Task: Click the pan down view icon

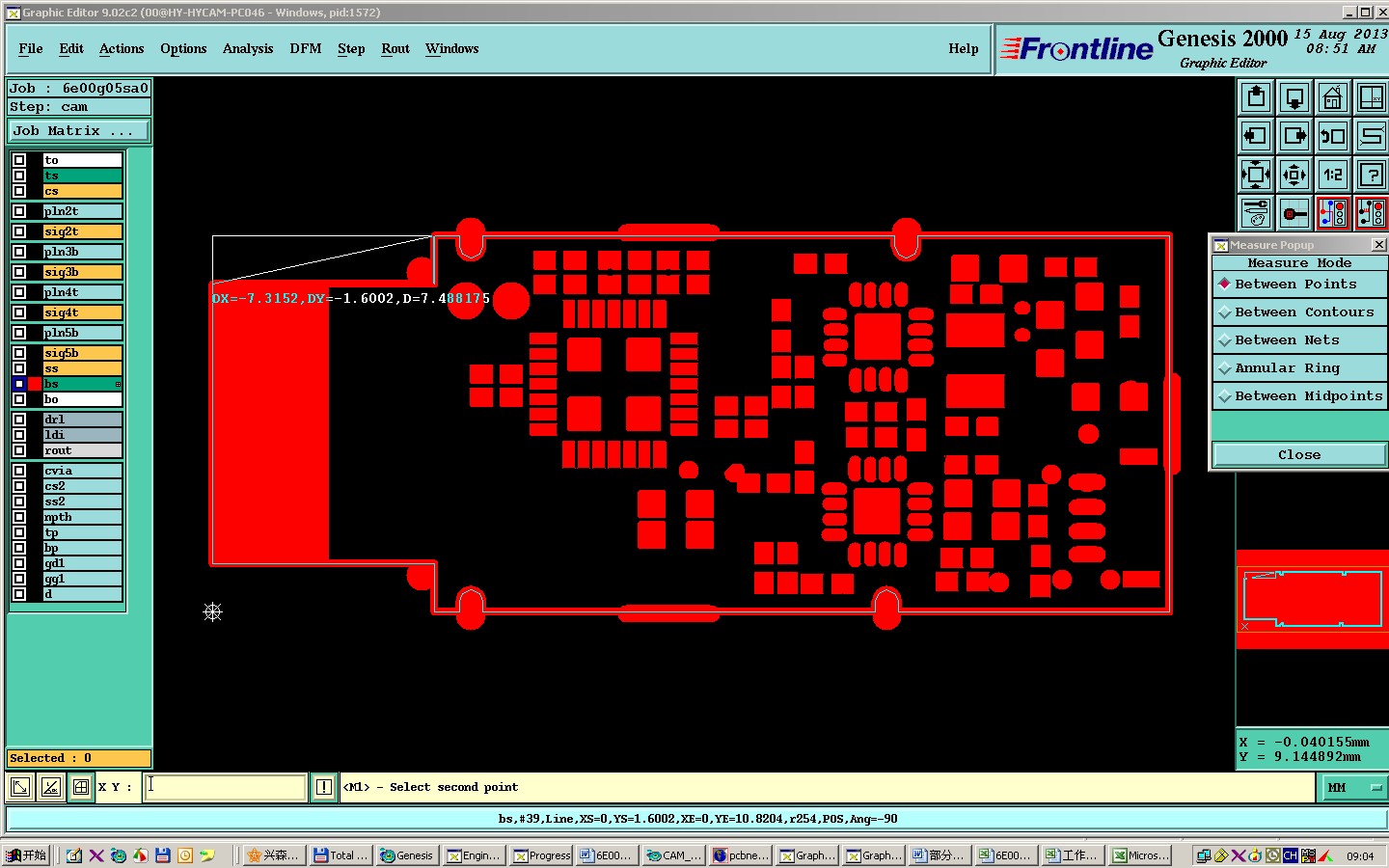Action: pyautogui.click(x=1294, y=97)
